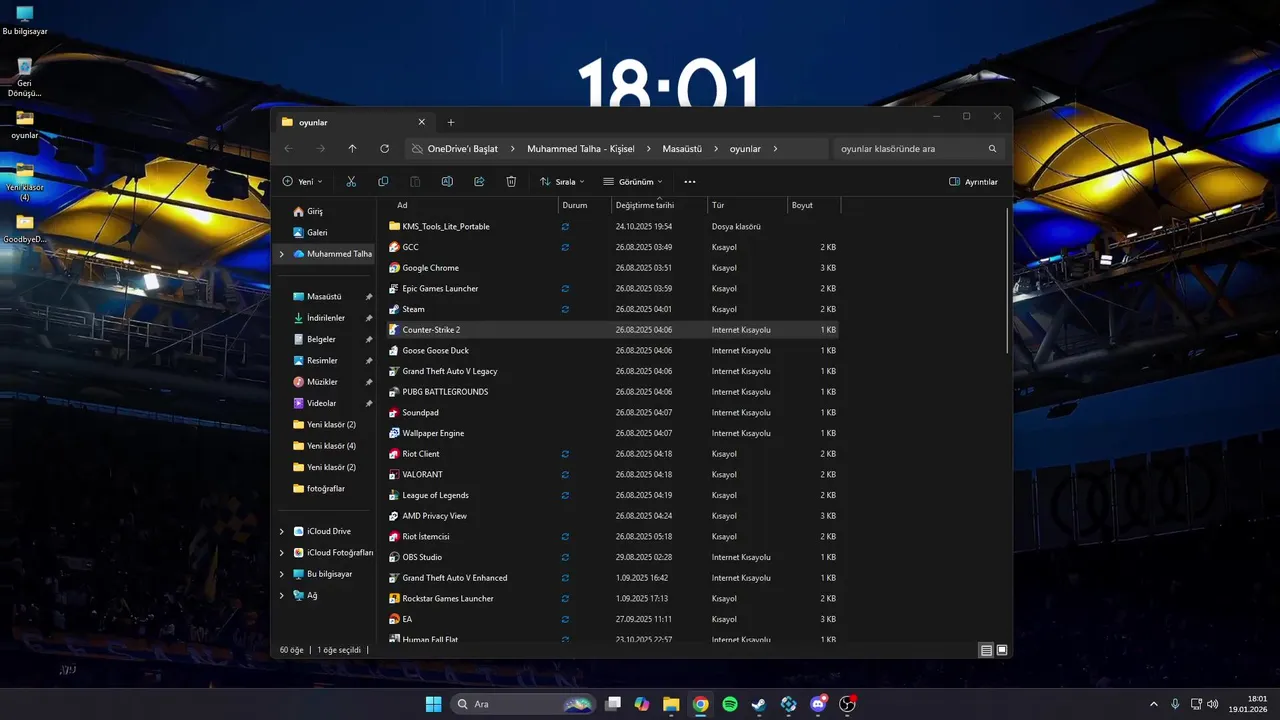Go up one folder level arrow
This screenshot has height=720, width=1280.
tap(352, 149)
